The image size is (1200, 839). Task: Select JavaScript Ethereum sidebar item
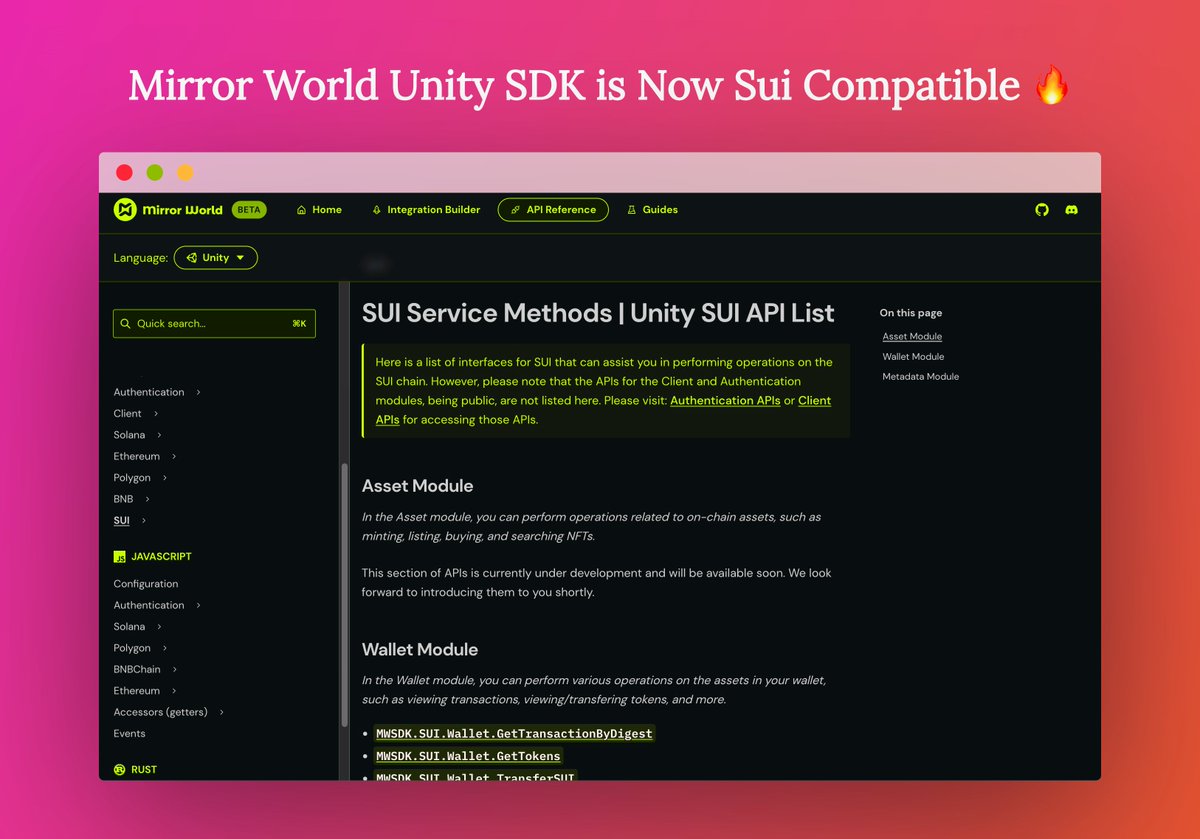coord(137,691)
